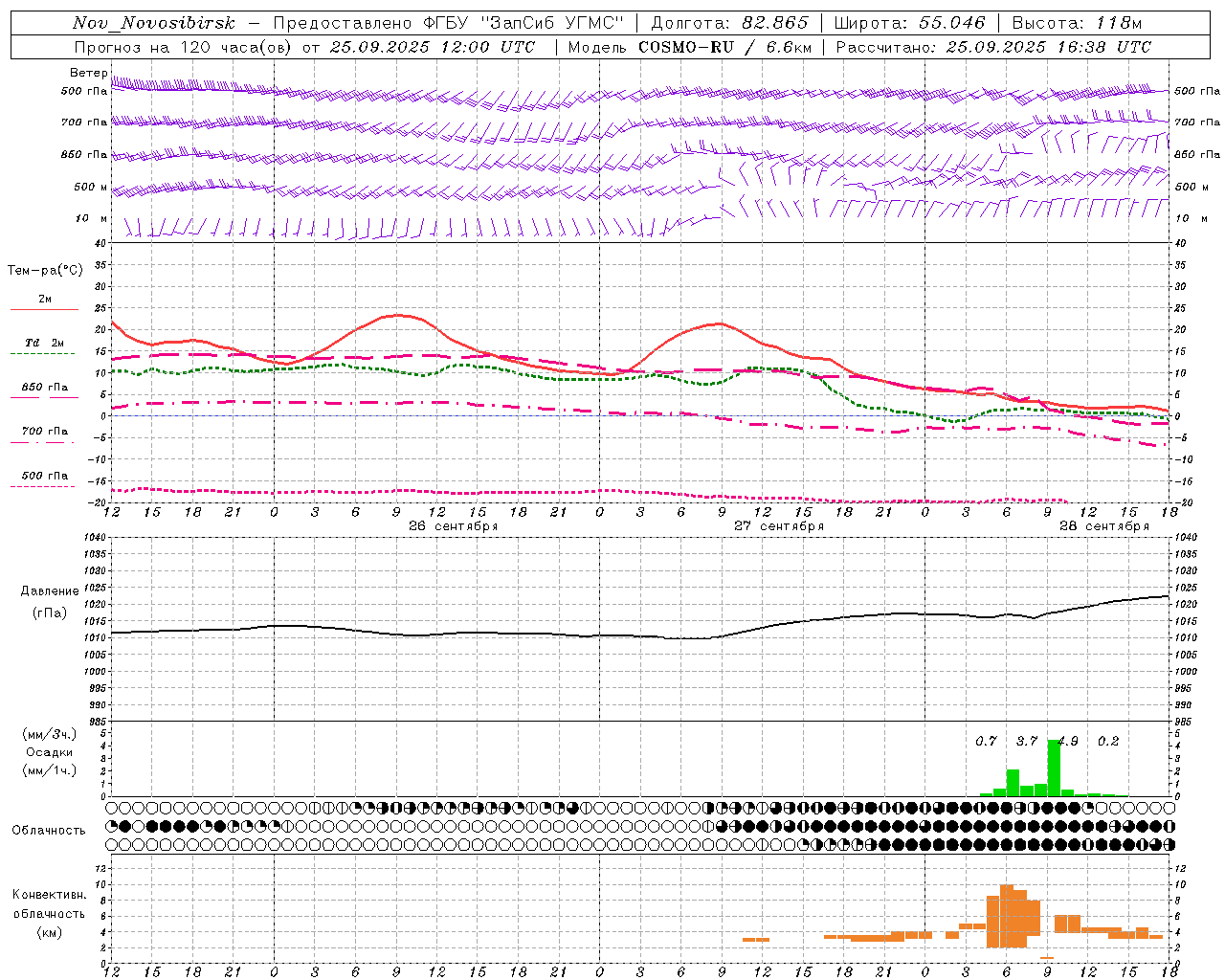Click the peak of the red 2м curve on 26 сентября

[396, 315]
